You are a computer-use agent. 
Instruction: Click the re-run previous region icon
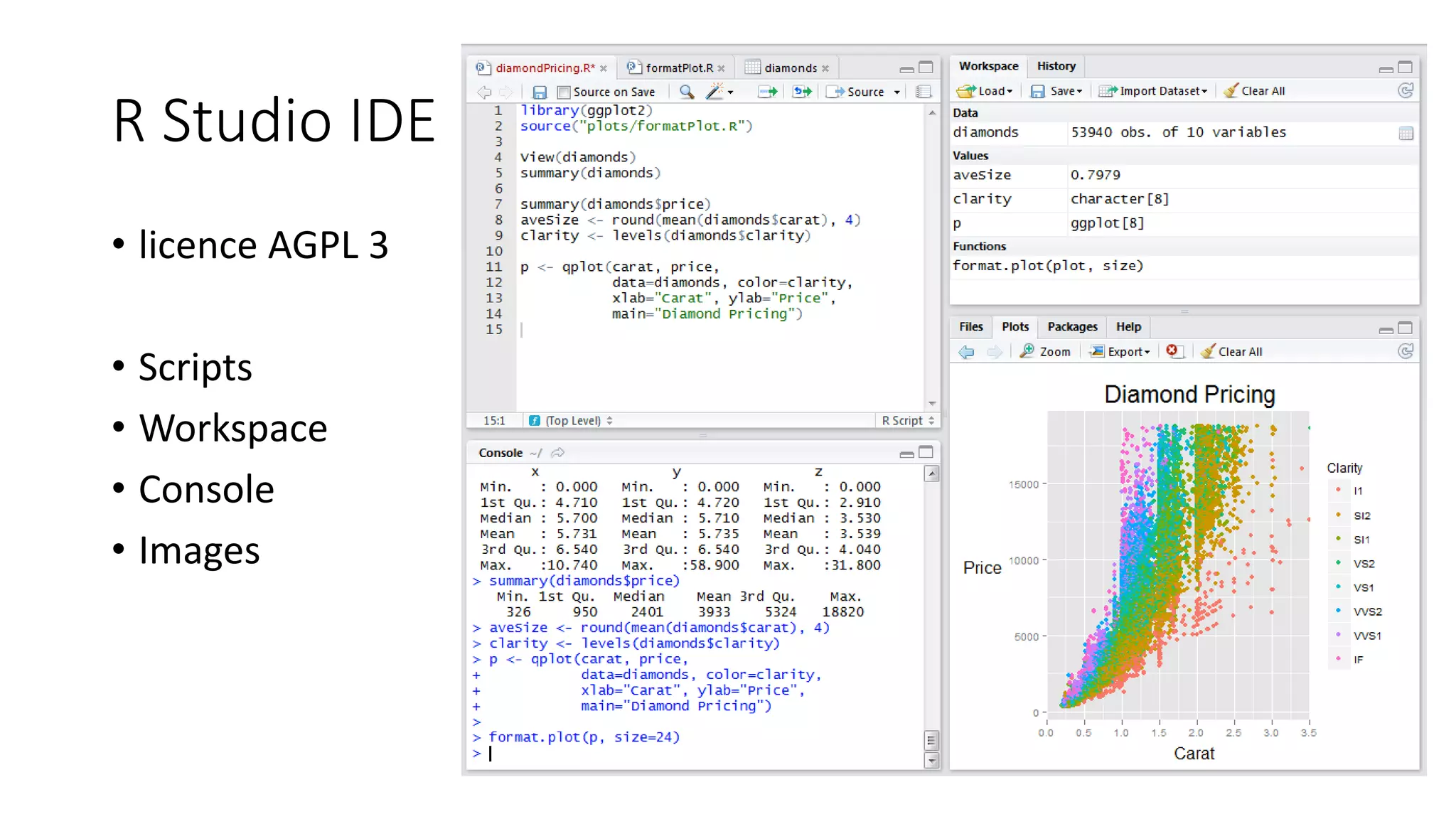802,92
